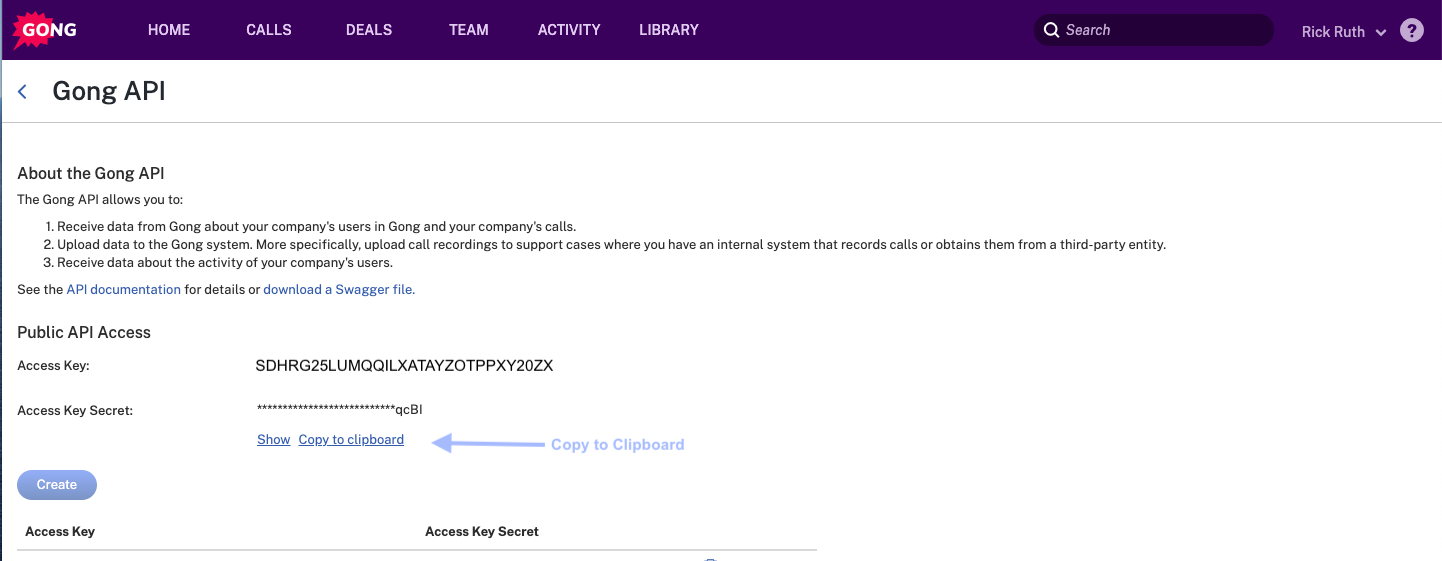Open the DEALS navigation item

369,30
